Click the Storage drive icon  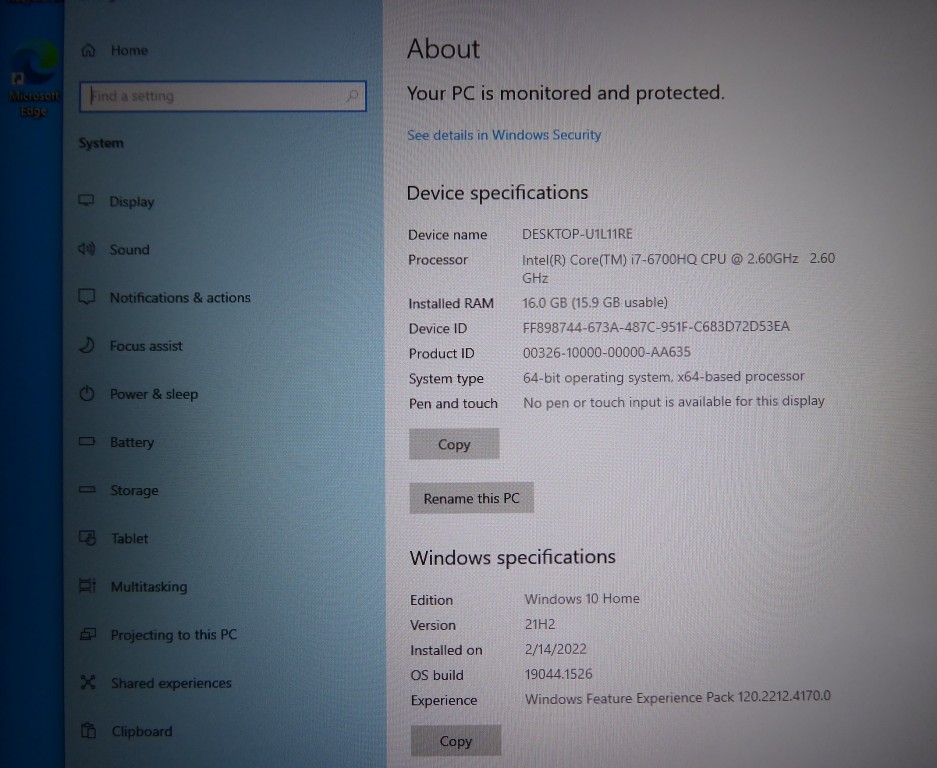click(87, 489)
